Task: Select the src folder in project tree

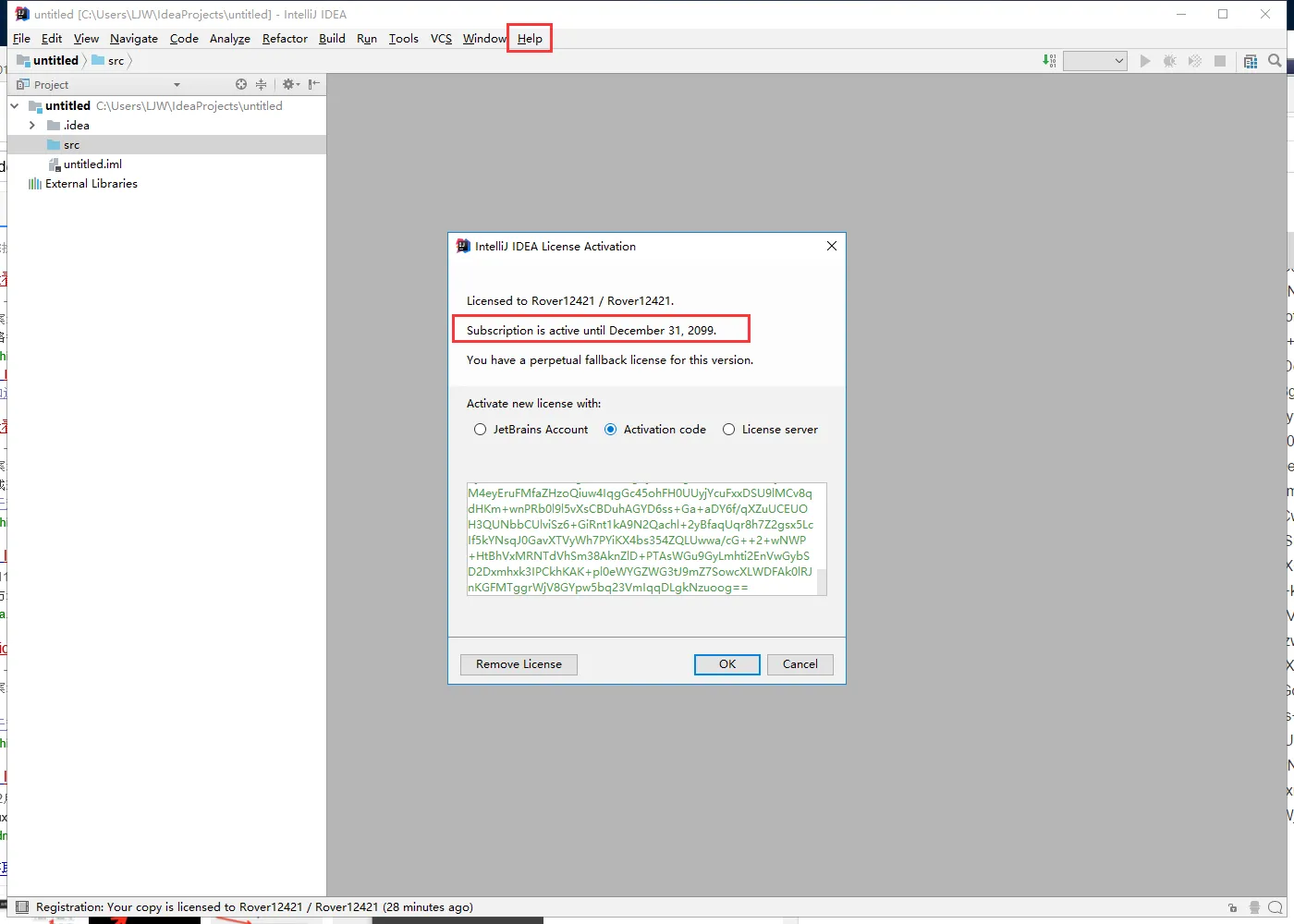Action: (166, 145)
